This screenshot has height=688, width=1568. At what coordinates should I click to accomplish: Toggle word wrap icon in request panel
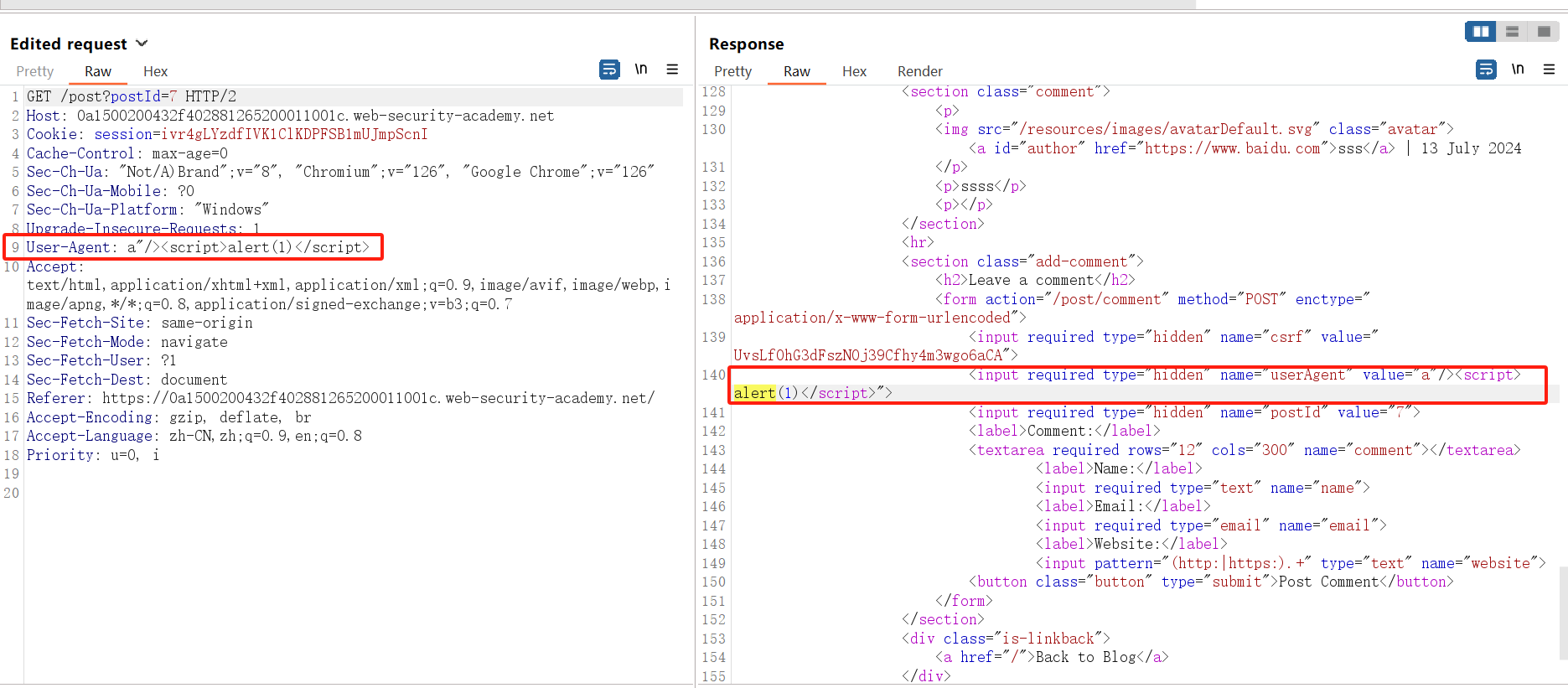coord(609,70)
